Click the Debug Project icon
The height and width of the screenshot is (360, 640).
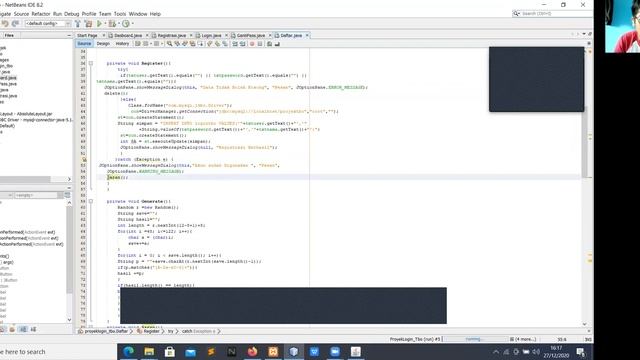point(112,24)
